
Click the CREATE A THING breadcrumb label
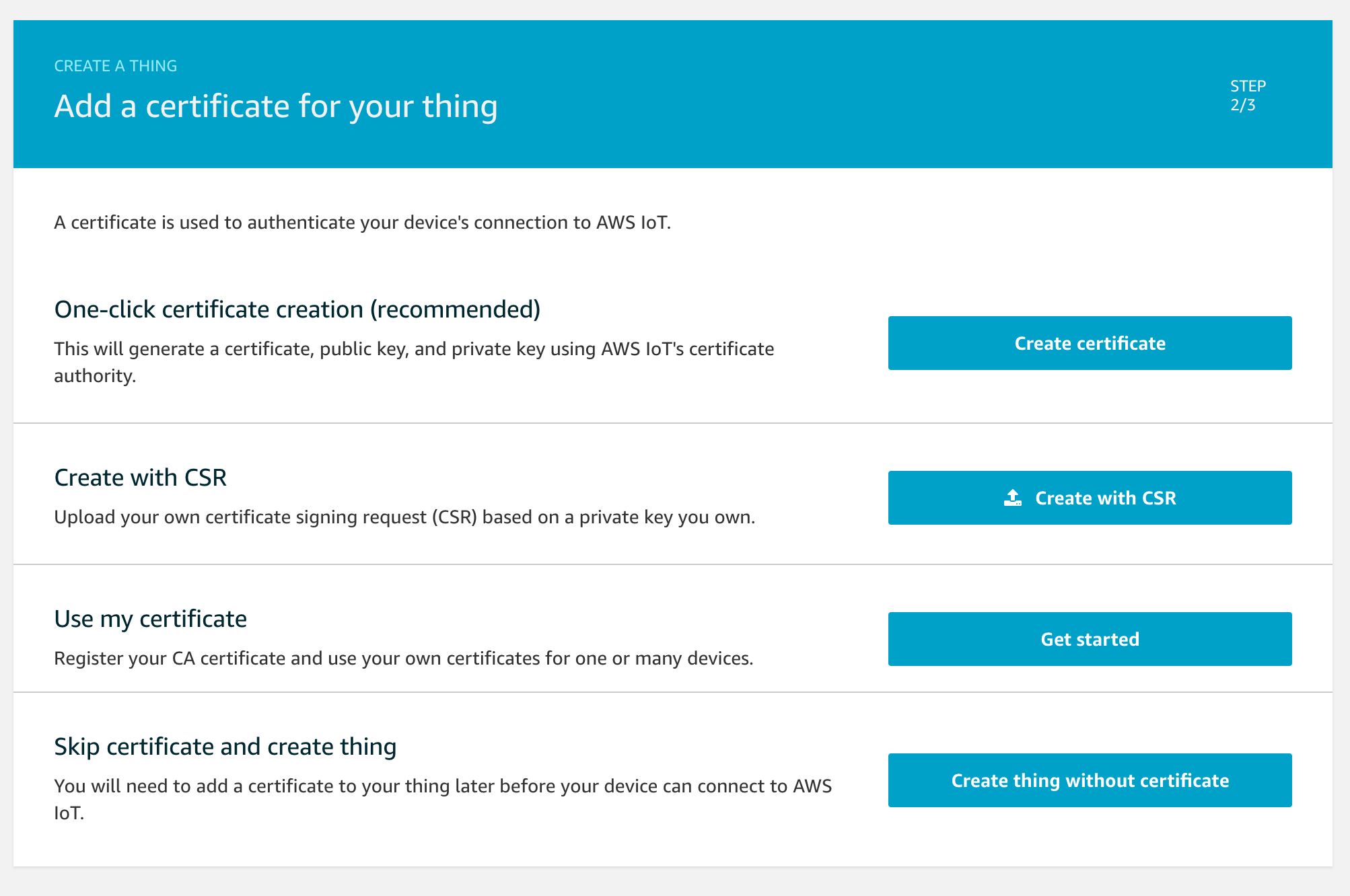pos(115,66)
